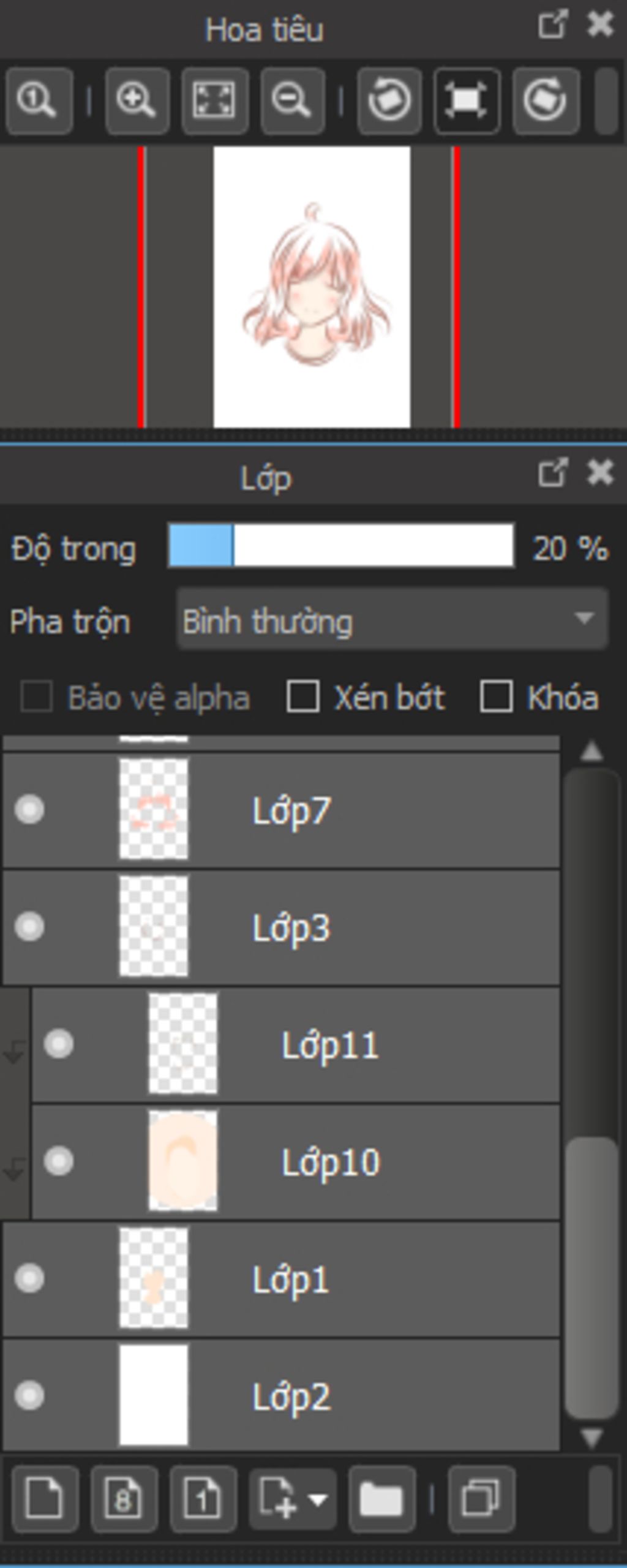Select the Lớp1 layer
The image size is (627, 1568).
point(281,1278)
